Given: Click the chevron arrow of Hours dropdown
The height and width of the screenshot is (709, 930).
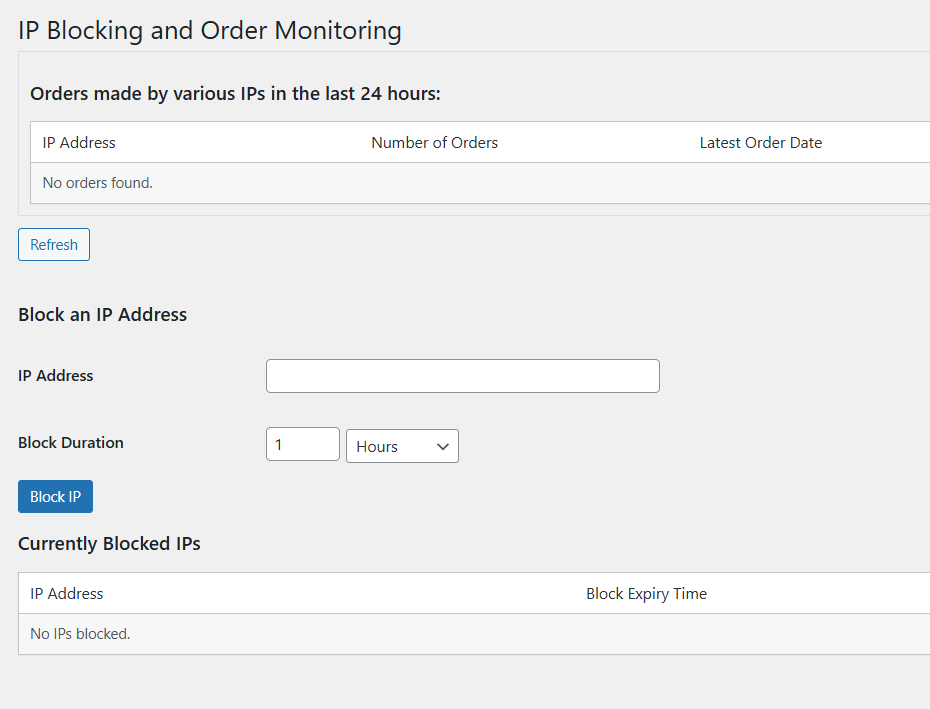Looking at the screenshot, I should click(x=443, y=447).
